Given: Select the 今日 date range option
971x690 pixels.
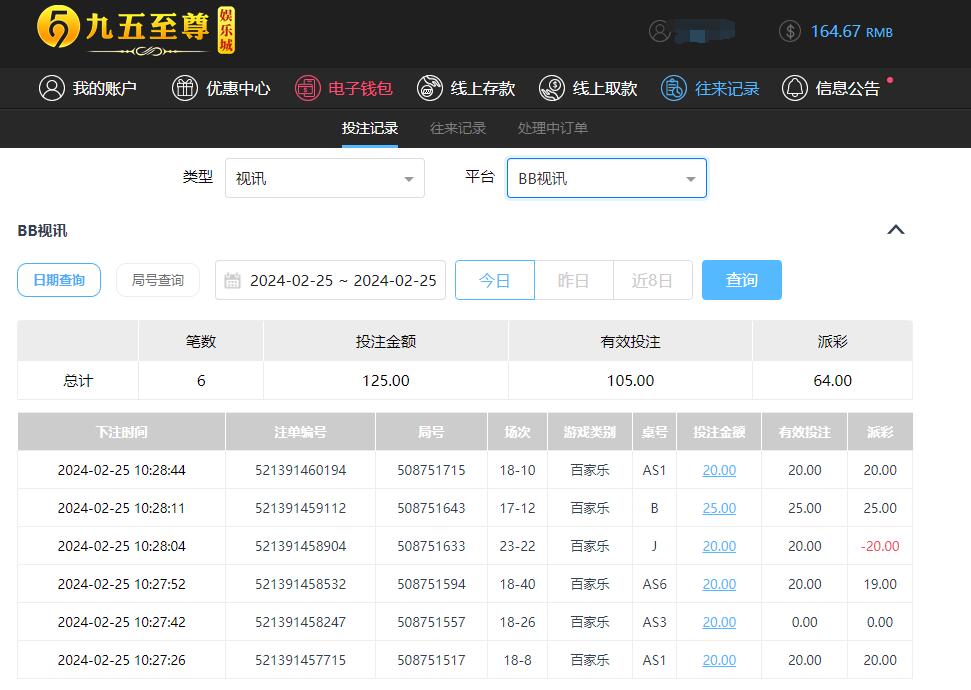Looking at the screenshot, I should coord(495,280).
